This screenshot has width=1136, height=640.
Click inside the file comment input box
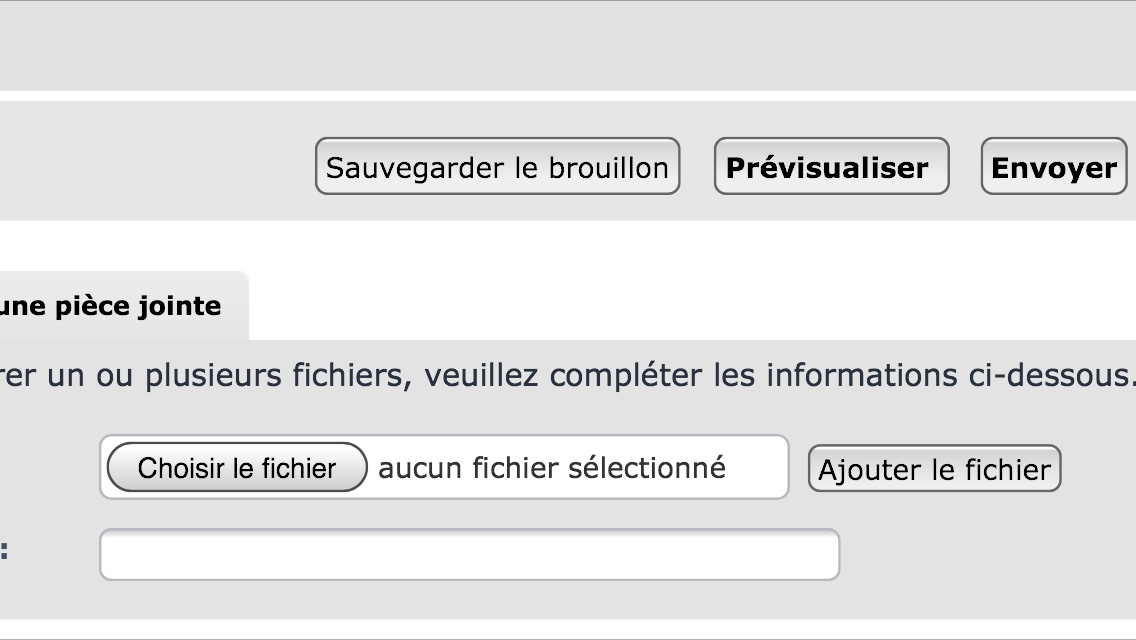[x=469, y=554]
